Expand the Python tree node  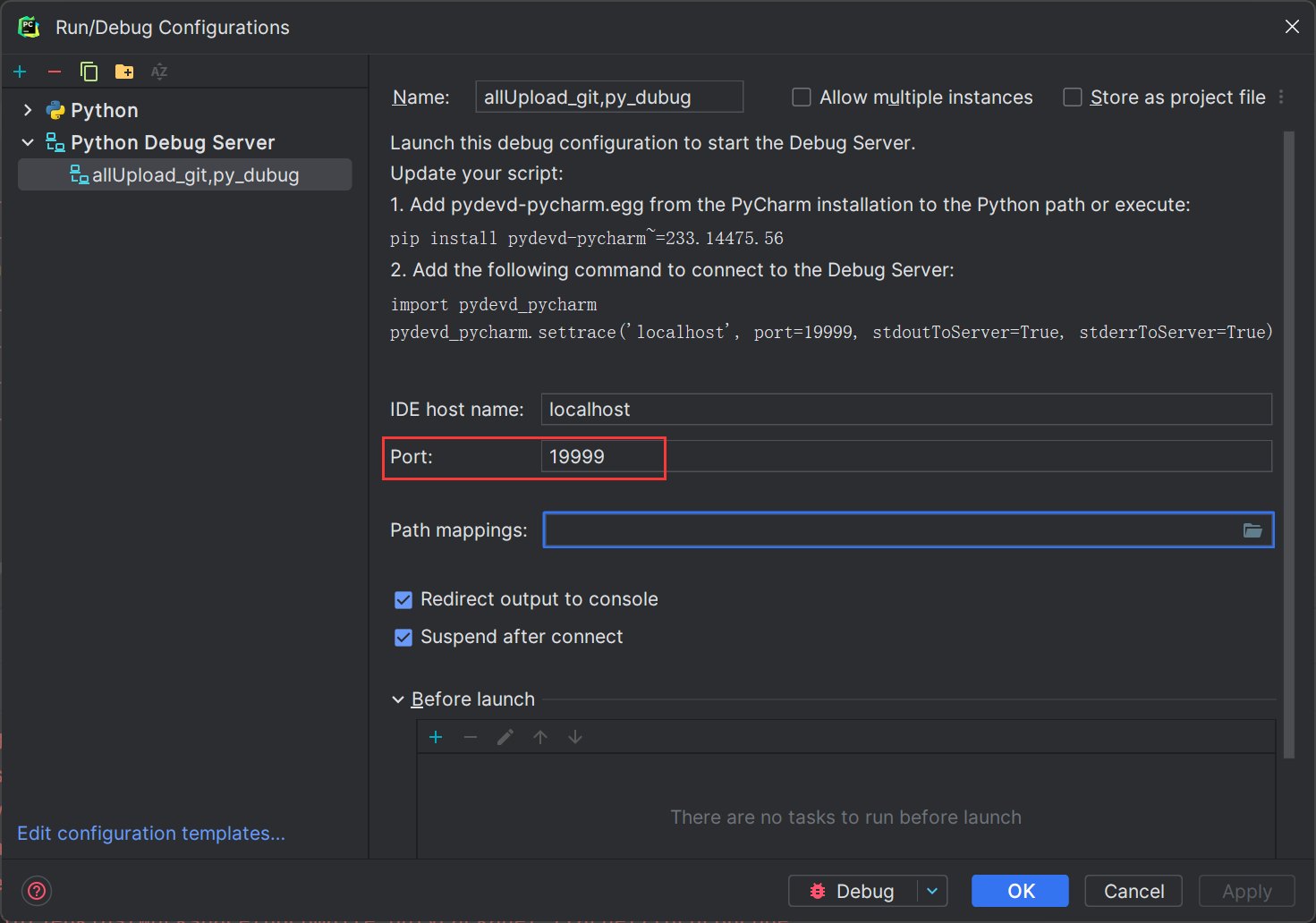pos(28,110)
